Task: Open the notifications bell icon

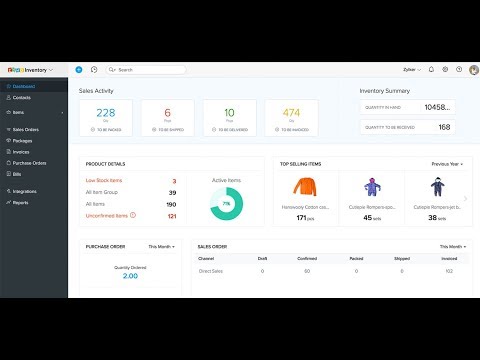Action: pos(431,69)
